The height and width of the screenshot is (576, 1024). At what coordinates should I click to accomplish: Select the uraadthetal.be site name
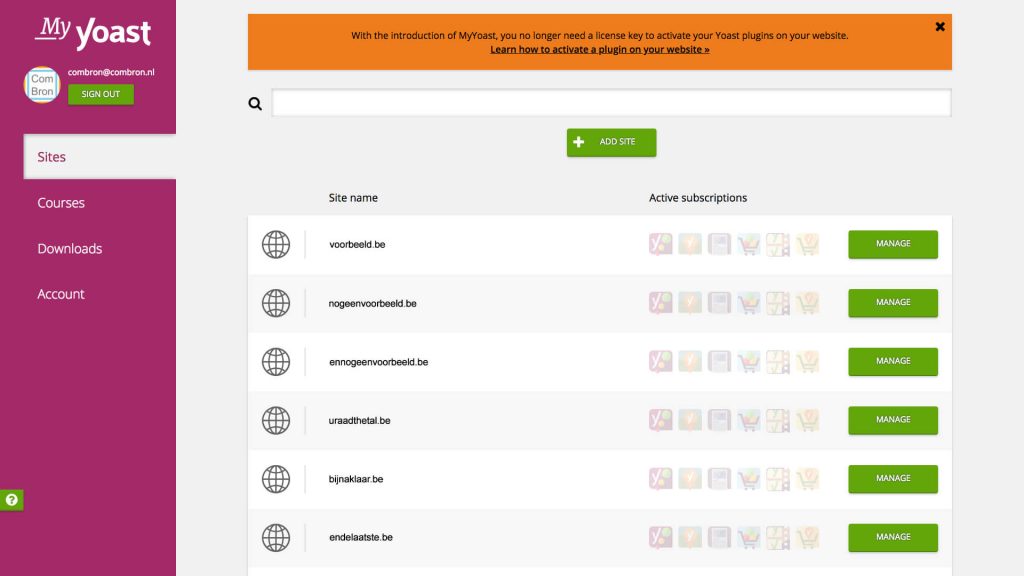click(x=359, y=421)
